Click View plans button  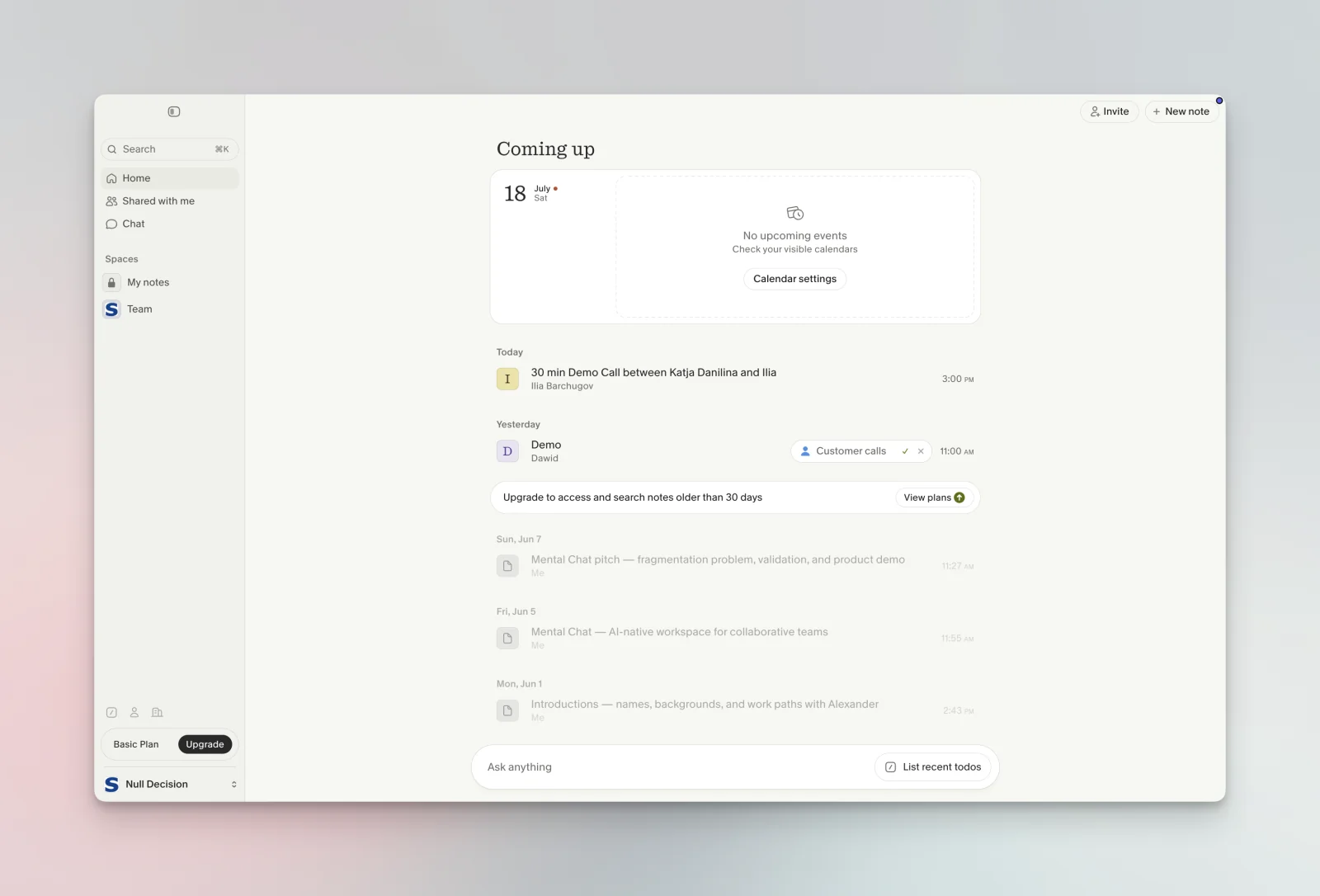[934, 498]
